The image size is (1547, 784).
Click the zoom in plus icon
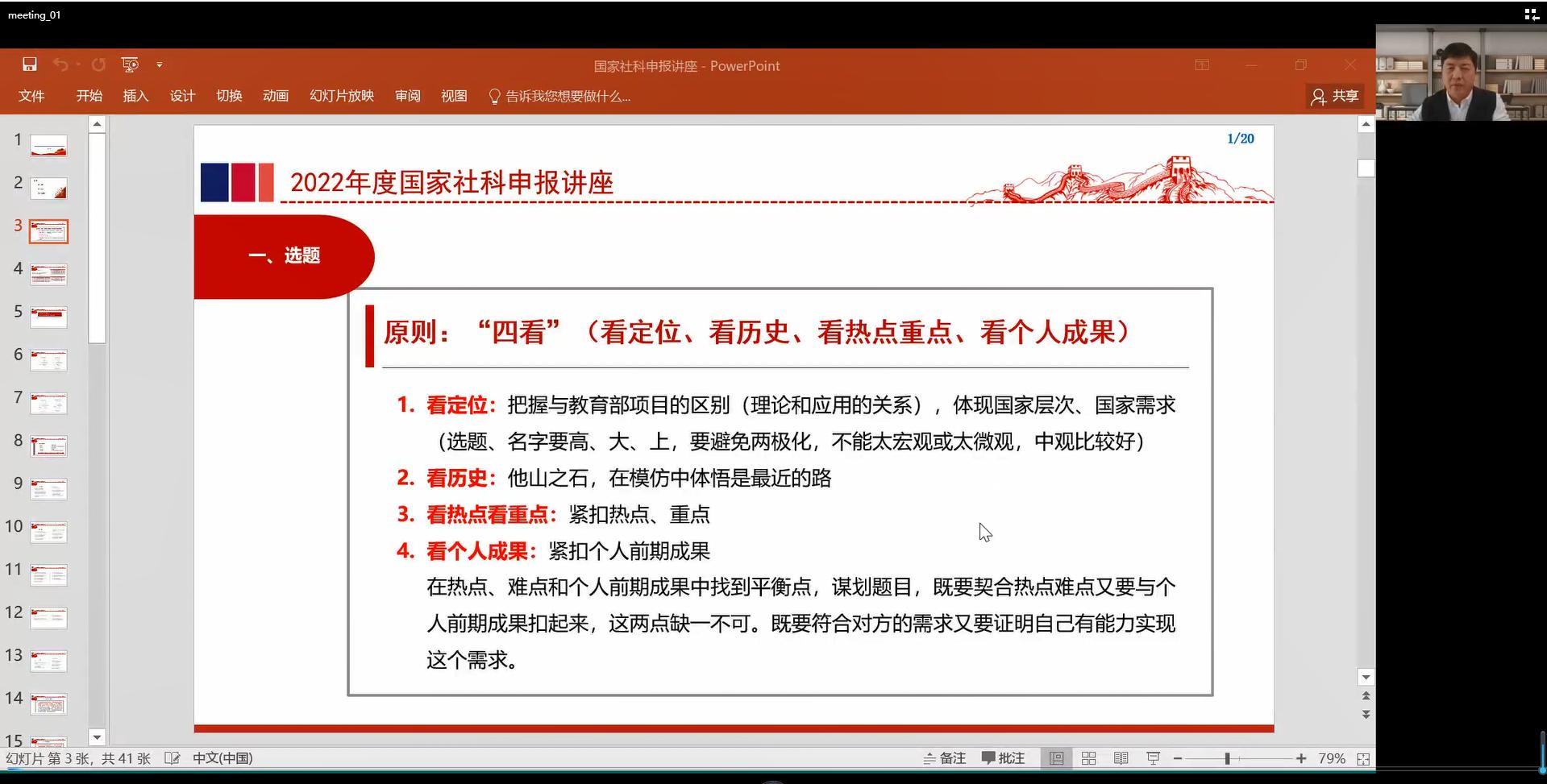(x=1301, y=758)
